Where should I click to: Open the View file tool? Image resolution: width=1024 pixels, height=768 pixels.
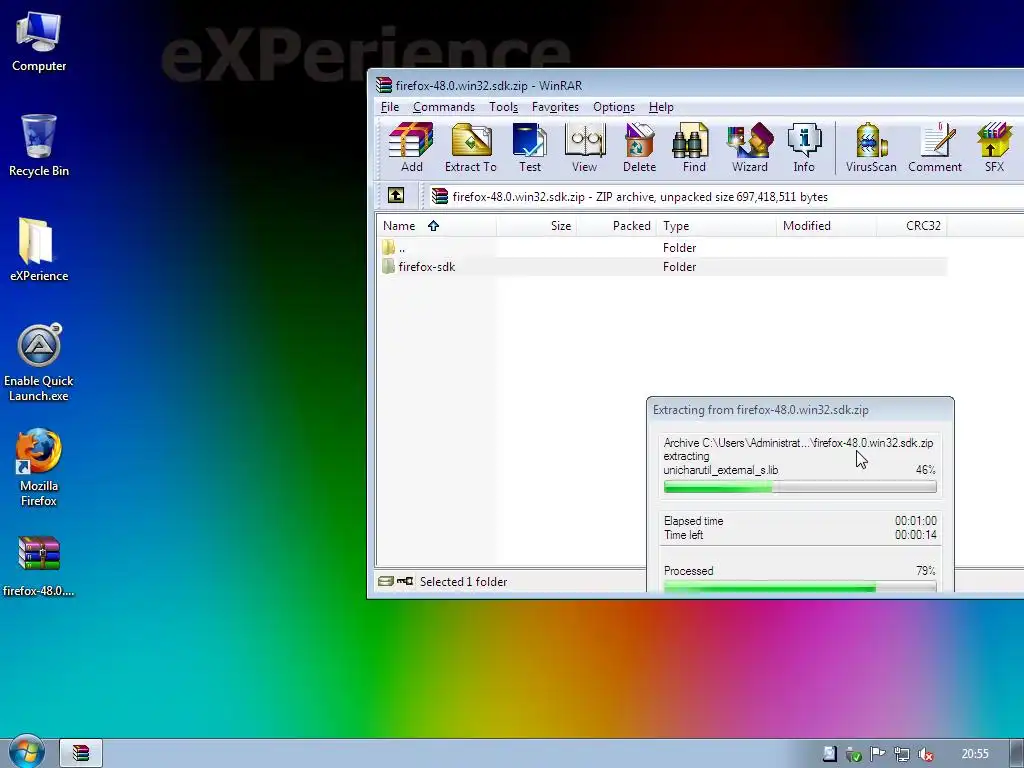point(584,148)
